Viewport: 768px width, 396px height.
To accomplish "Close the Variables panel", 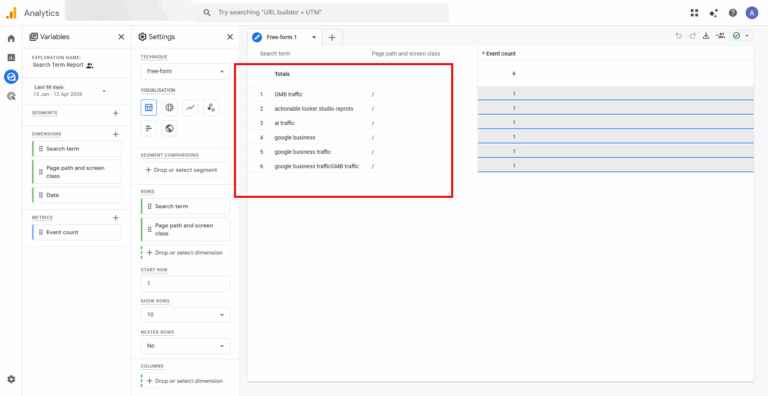I will [121, 37].
